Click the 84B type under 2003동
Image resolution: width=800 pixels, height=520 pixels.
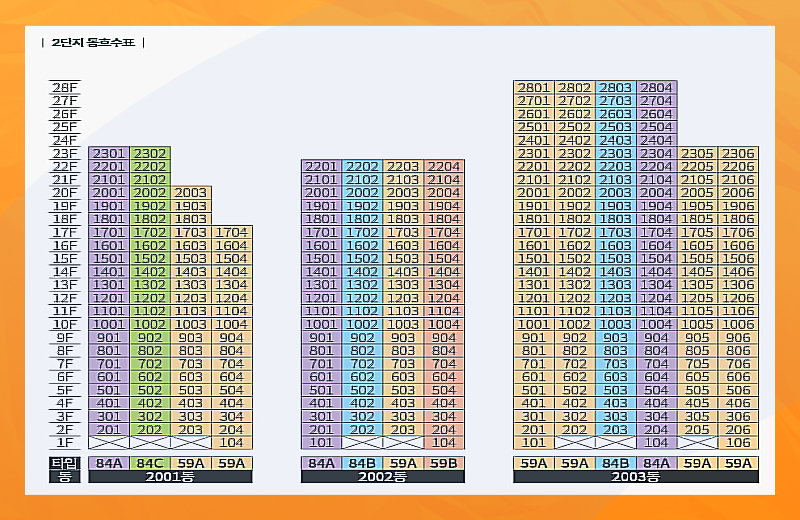coord(615,463)
